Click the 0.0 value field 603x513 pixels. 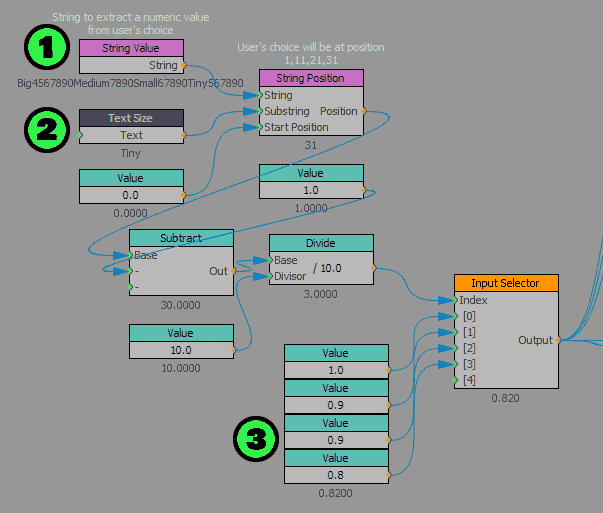pyautogui.click(x=131, y=195)
